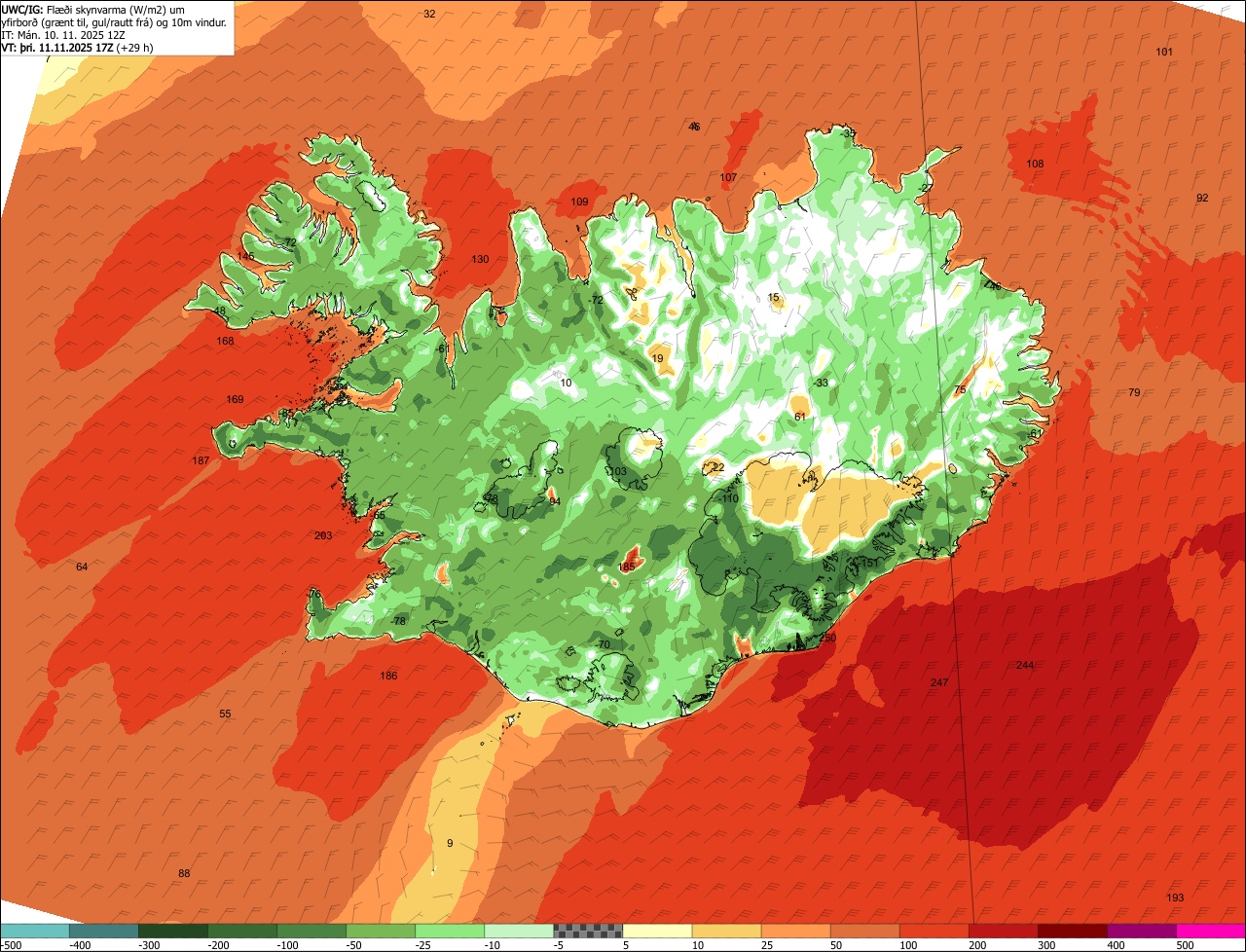Click the init time 'IT: Mán. 10. 11. 2025 12Z'
This screenshot has width=1246, height=952.
coord(63,34)
